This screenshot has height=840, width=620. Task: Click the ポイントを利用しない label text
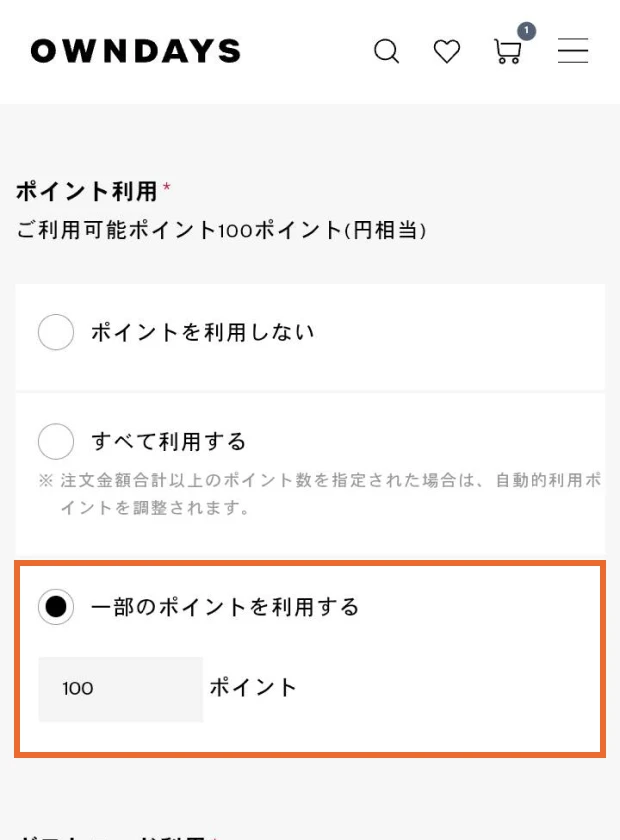(x=203, y=332)
